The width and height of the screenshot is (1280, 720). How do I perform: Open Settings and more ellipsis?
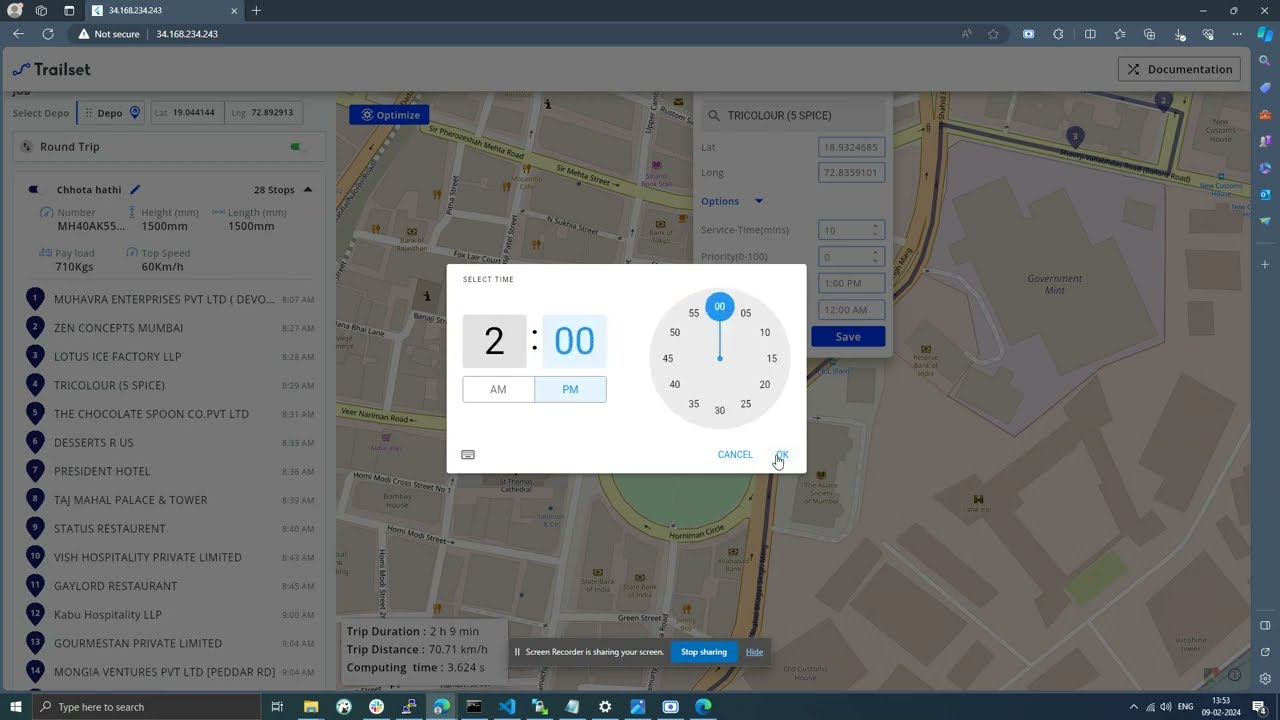click(x=1237, y=34)
